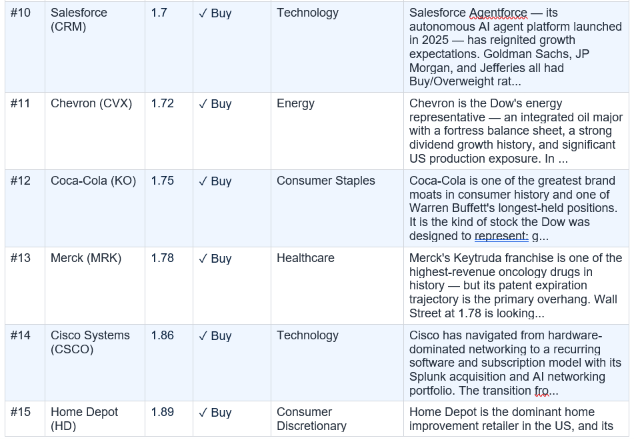Select the score value "1.78" in score column
The width and height of the screenshot is (634, 439).
tap(162, 258)
